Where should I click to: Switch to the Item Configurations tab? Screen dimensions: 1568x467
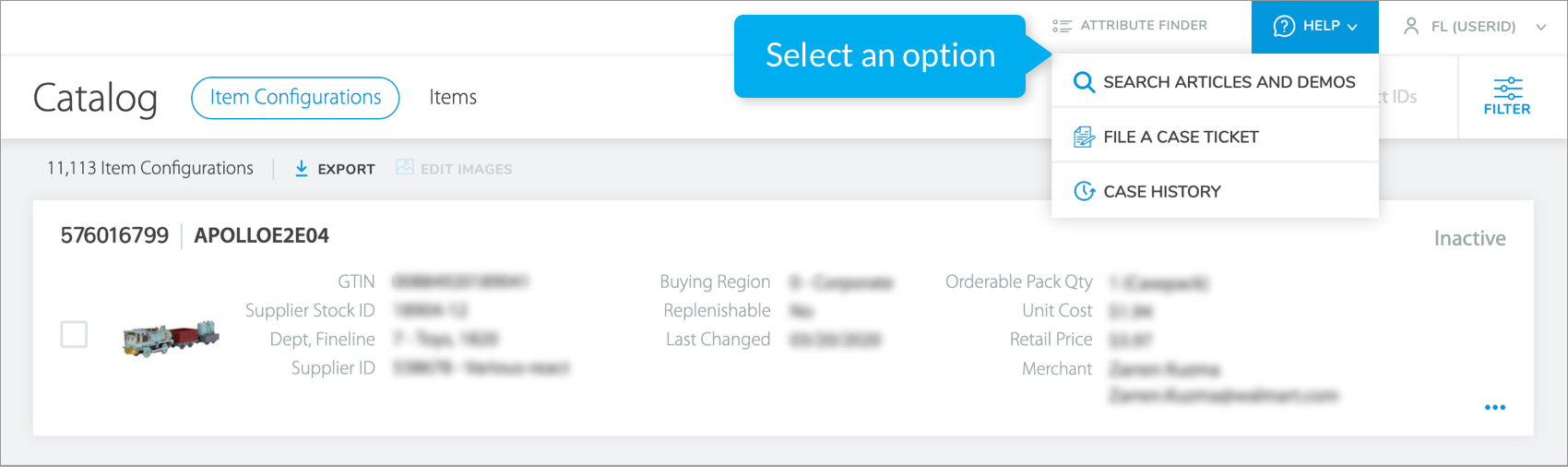pyautogui.click(x=295, y=98)
